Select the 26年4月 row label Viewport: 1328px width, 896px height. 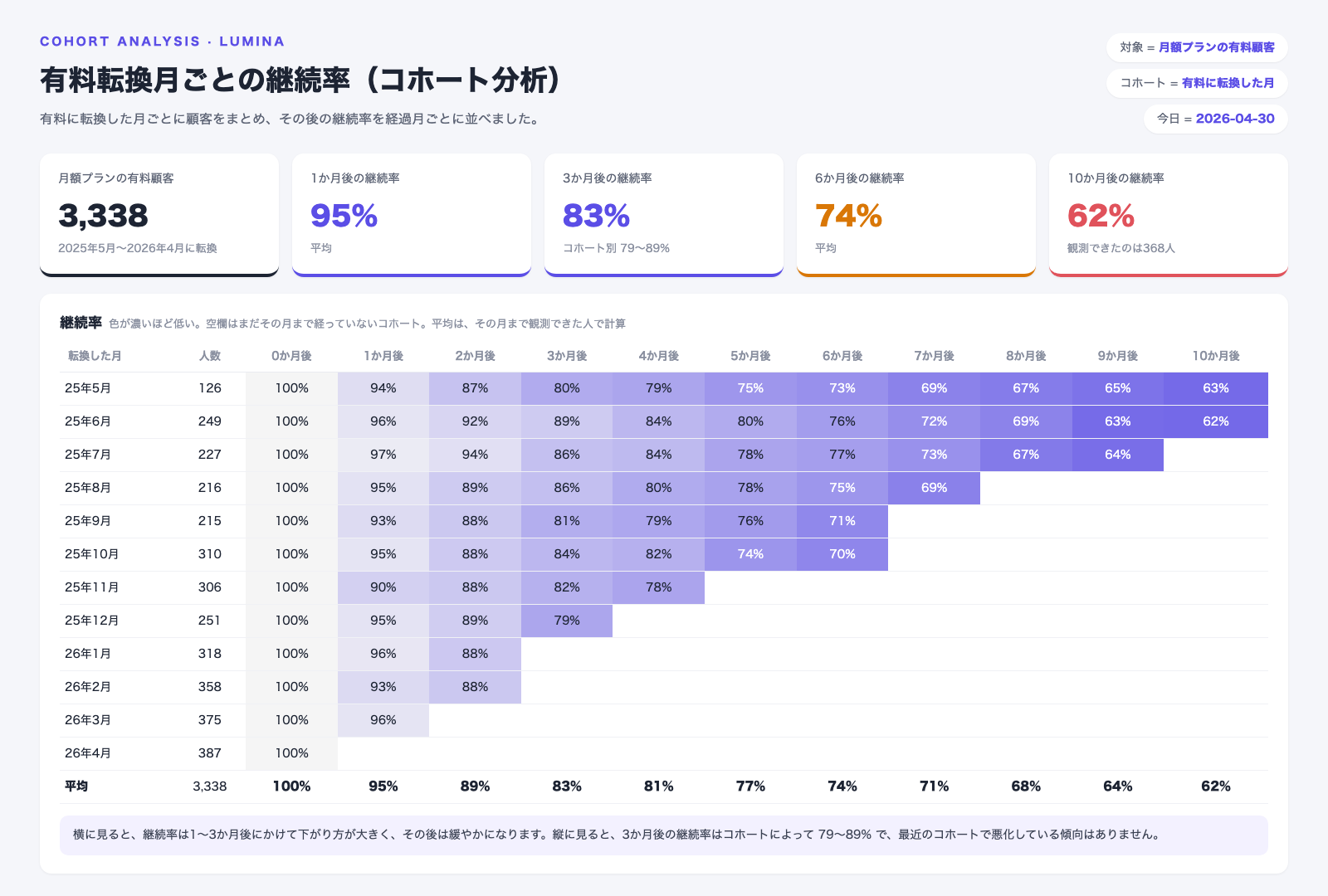[x=88, y=753]
